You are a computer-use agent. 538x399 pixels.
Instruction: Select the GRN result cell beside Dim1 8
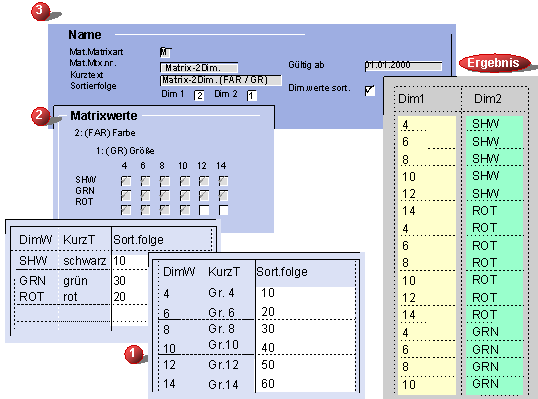tap(485, 366)
